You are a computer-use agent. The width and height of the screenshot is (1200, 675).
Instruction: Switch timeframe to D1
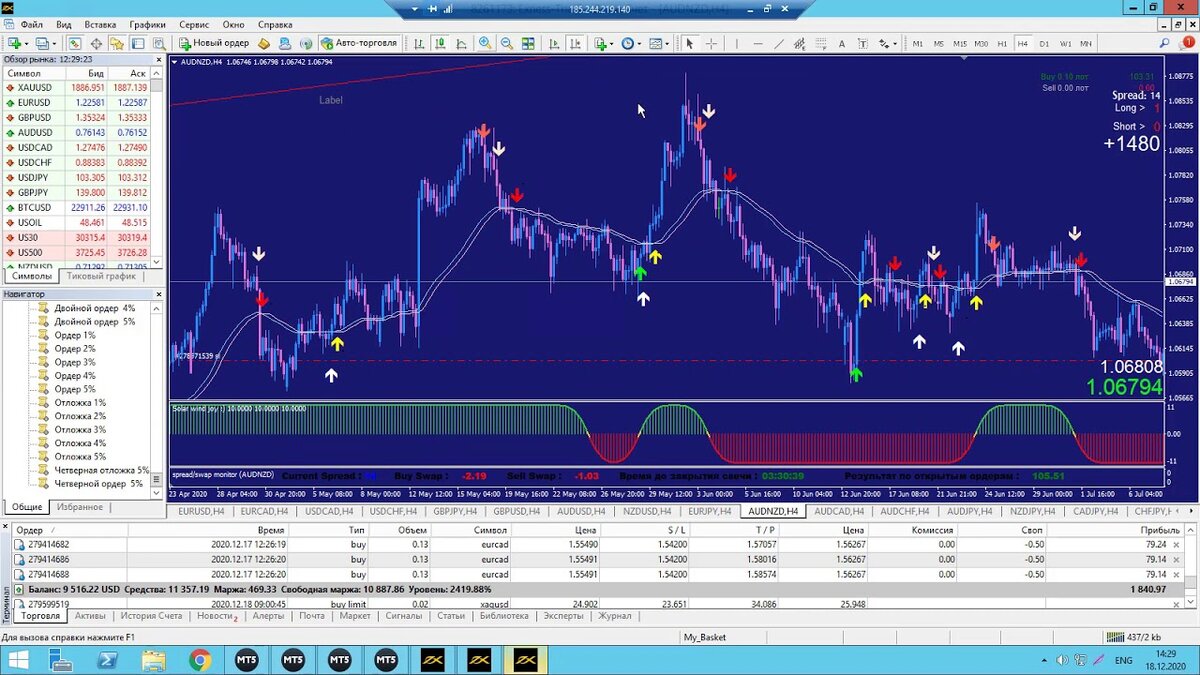point(1044,43)
